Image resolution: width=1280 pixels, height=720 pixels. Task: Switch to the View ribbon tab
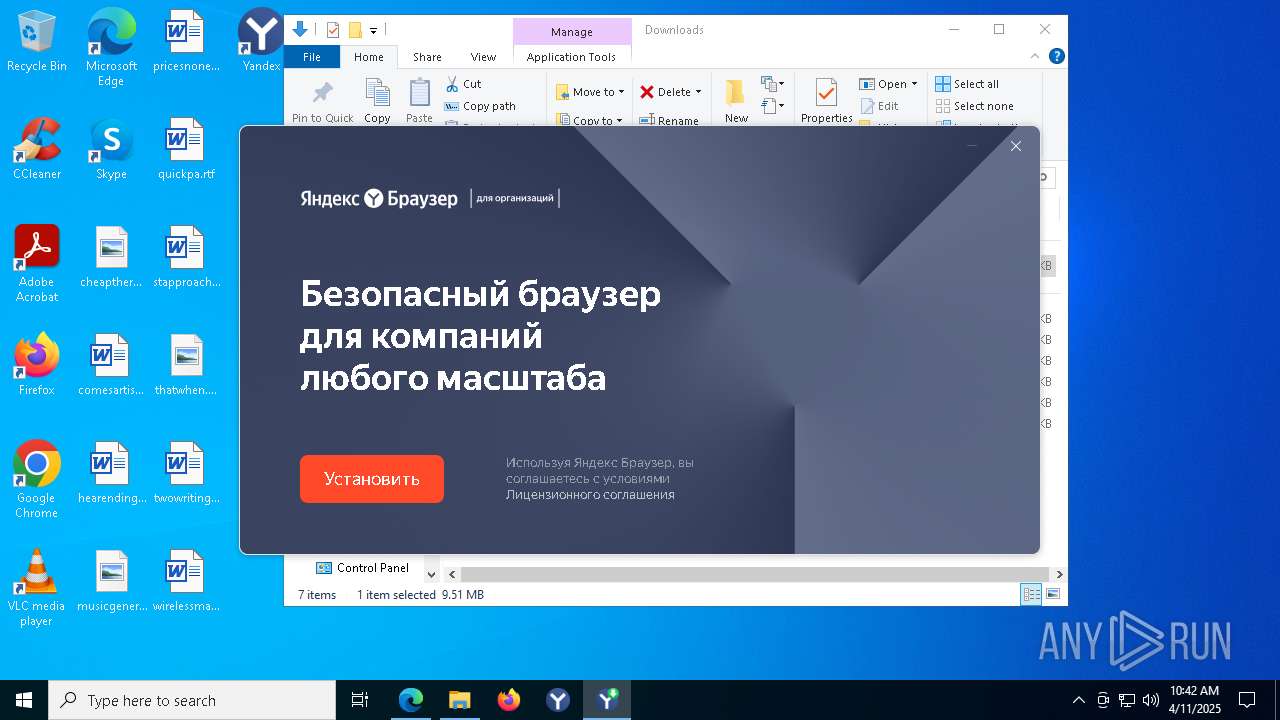[483, 57]
